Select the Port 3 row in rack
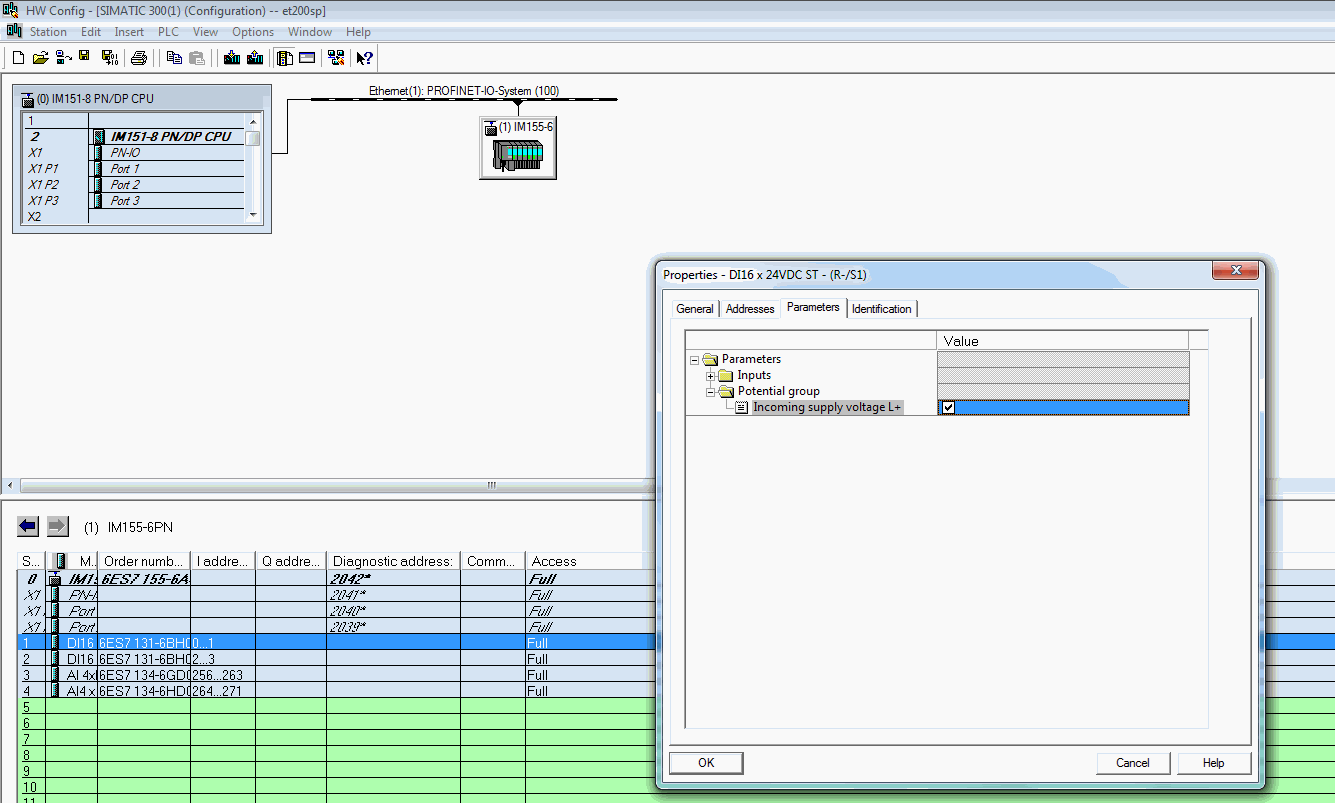 coord(134,201)
